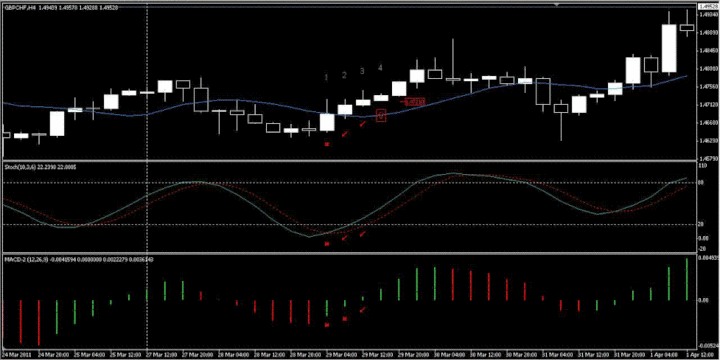
Task: Click the chart shift triangle at top edge
Action: click(557, 5)
